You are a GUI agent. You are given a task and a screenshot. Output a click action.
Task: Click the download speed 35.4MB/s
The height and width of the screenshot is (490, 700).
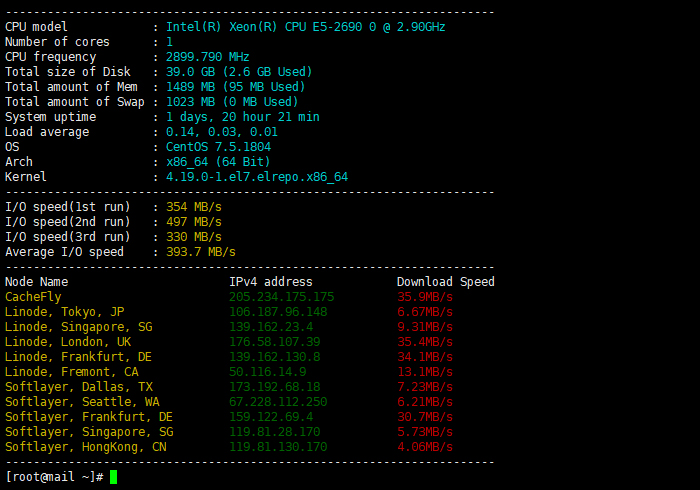425,342
